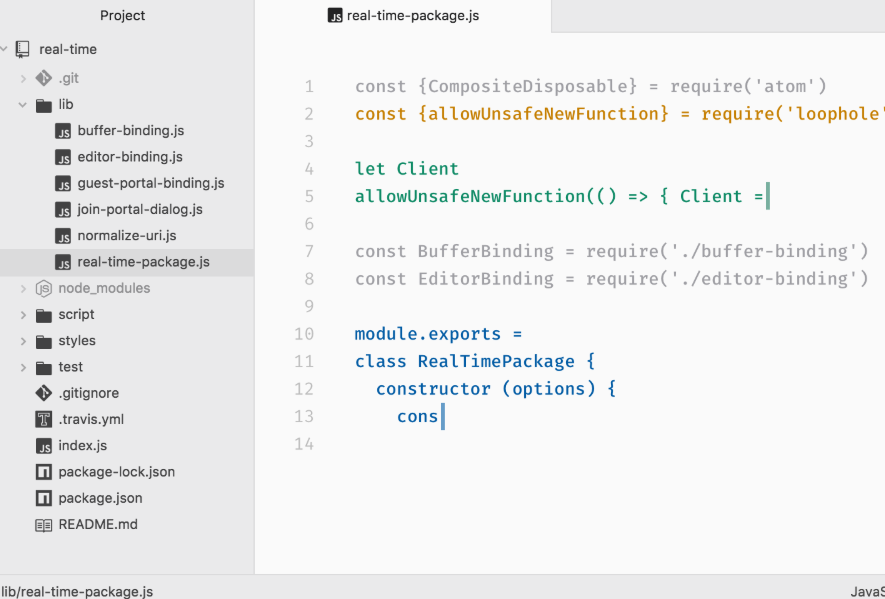
Task: Collapse the lib folder chevron
Action: pos(23,105)
